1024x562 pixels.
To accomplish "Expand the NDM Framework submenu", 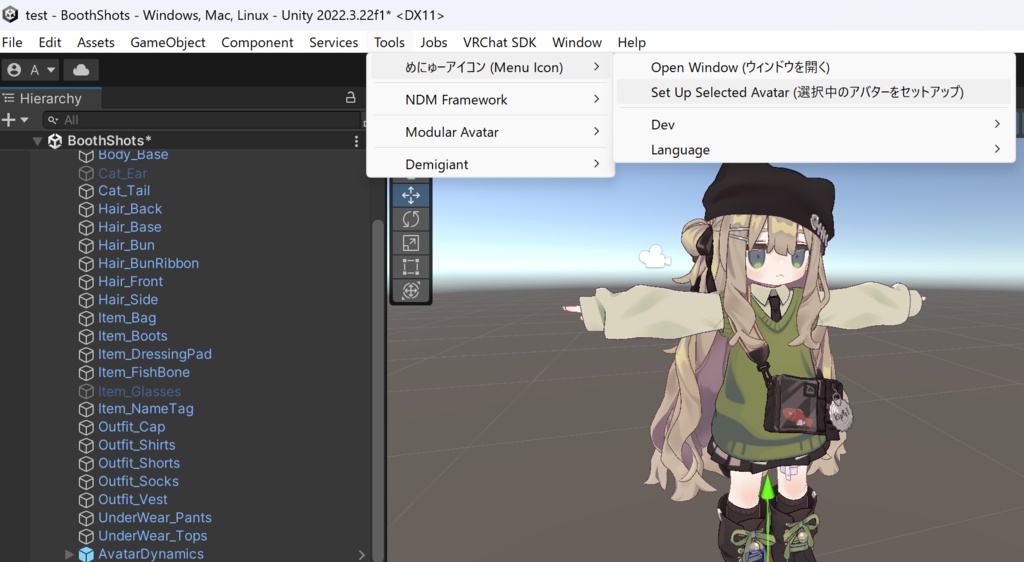I will pos(490,100).
